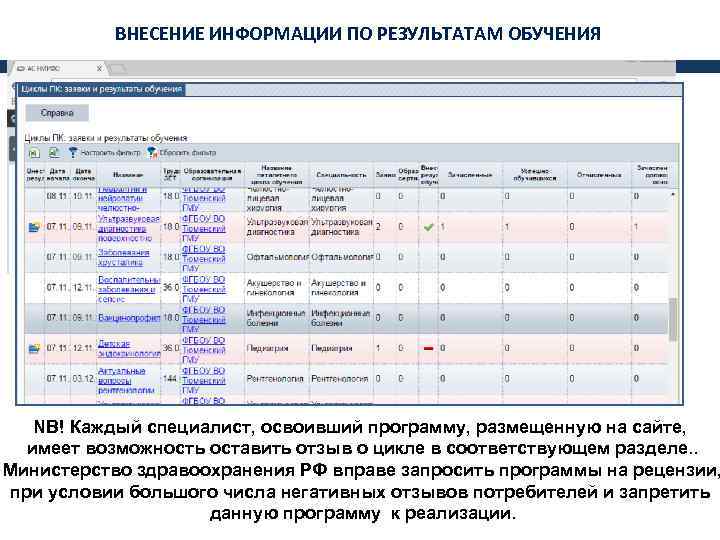
Task: Sort by the Дата окончания column header
Action: [x=83, y=174]
